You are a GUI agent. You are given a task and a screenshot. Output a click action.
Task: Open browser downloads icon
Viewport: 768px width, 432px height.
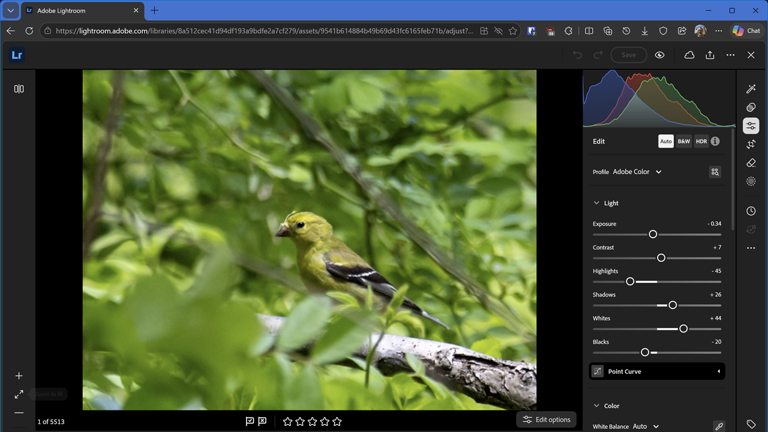click(x=645, y=31)
